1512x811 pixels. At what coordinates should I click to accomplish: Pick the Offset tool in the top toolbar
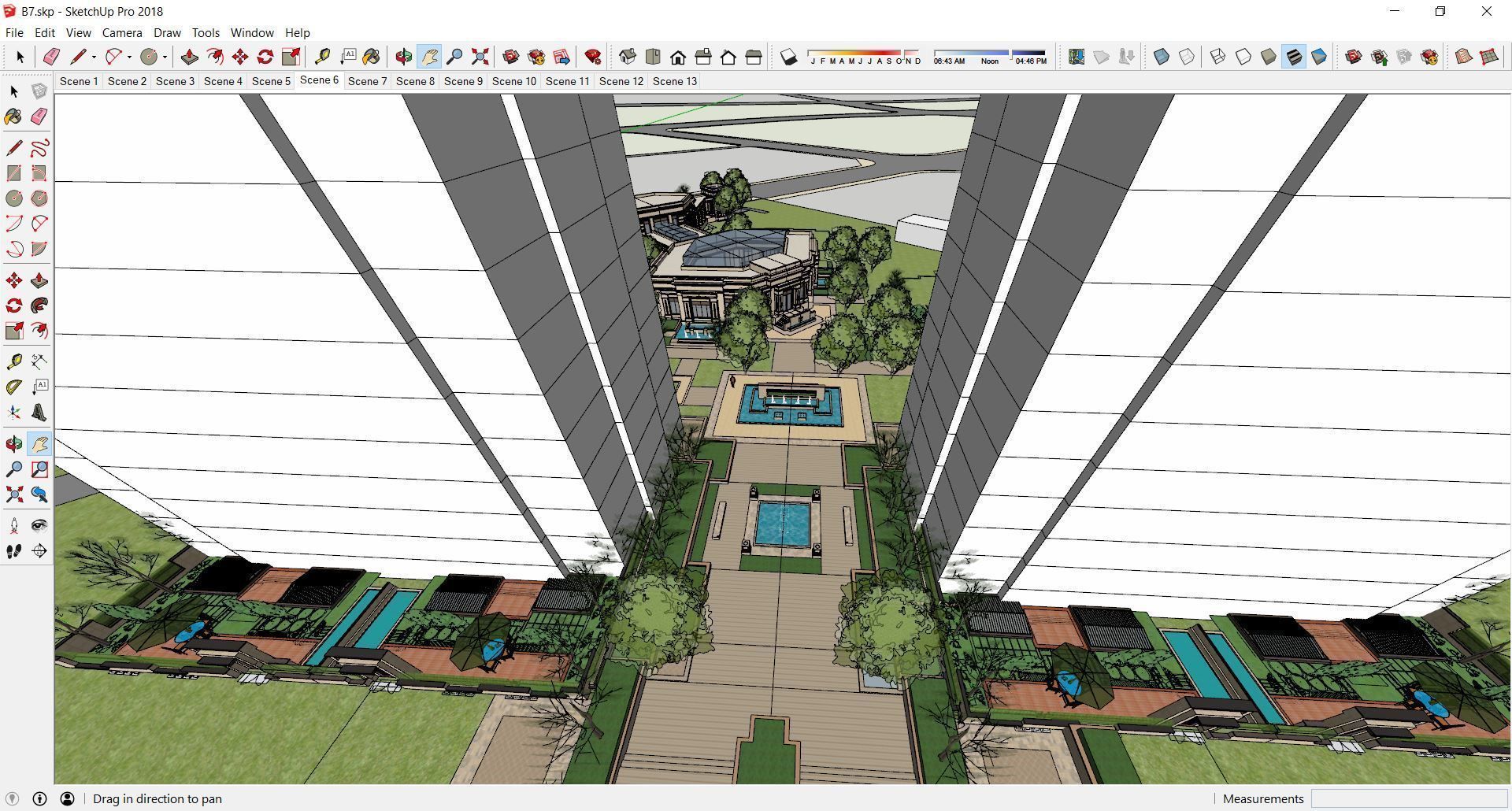tap(214, 57)
